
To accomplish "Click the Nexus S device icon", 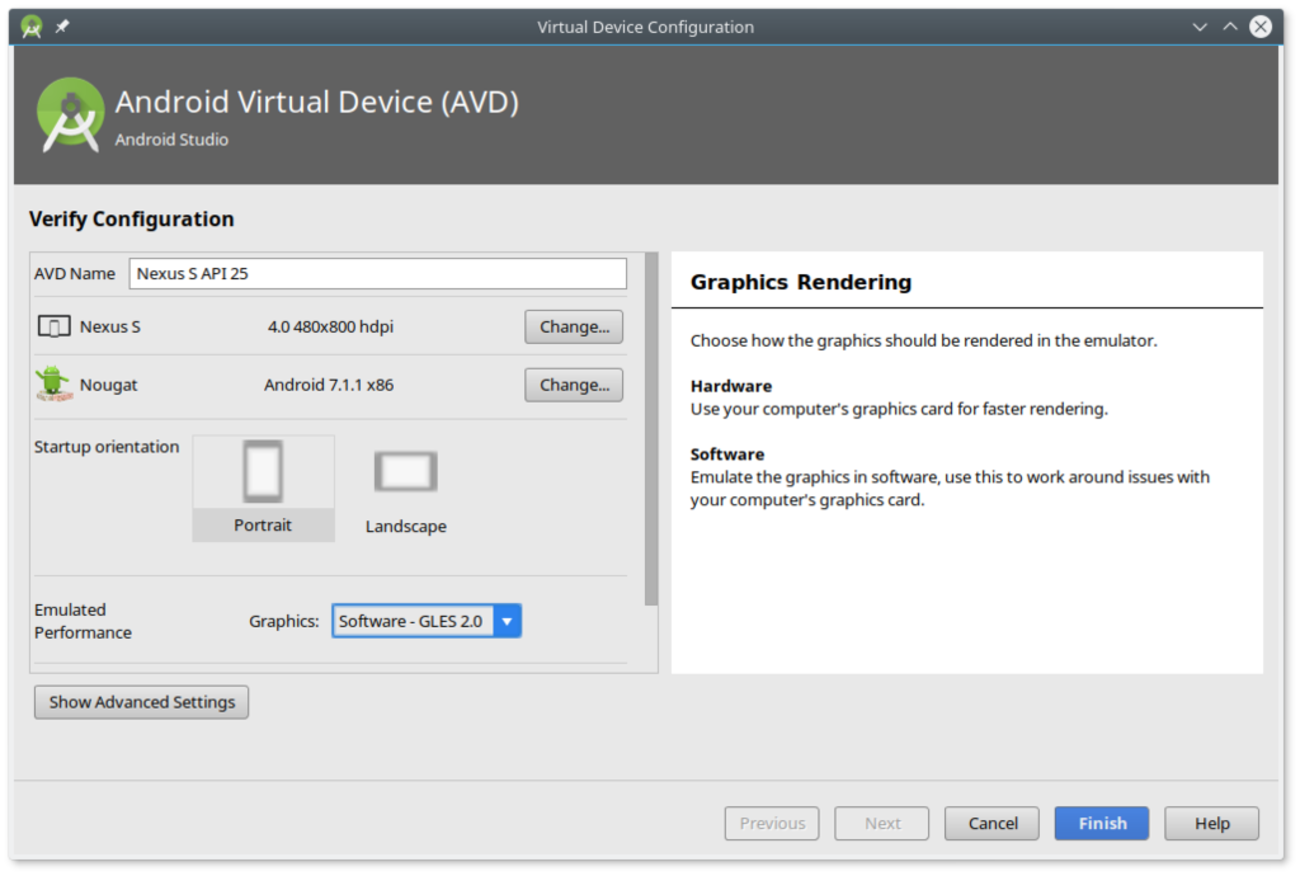I will coord(54,326).
